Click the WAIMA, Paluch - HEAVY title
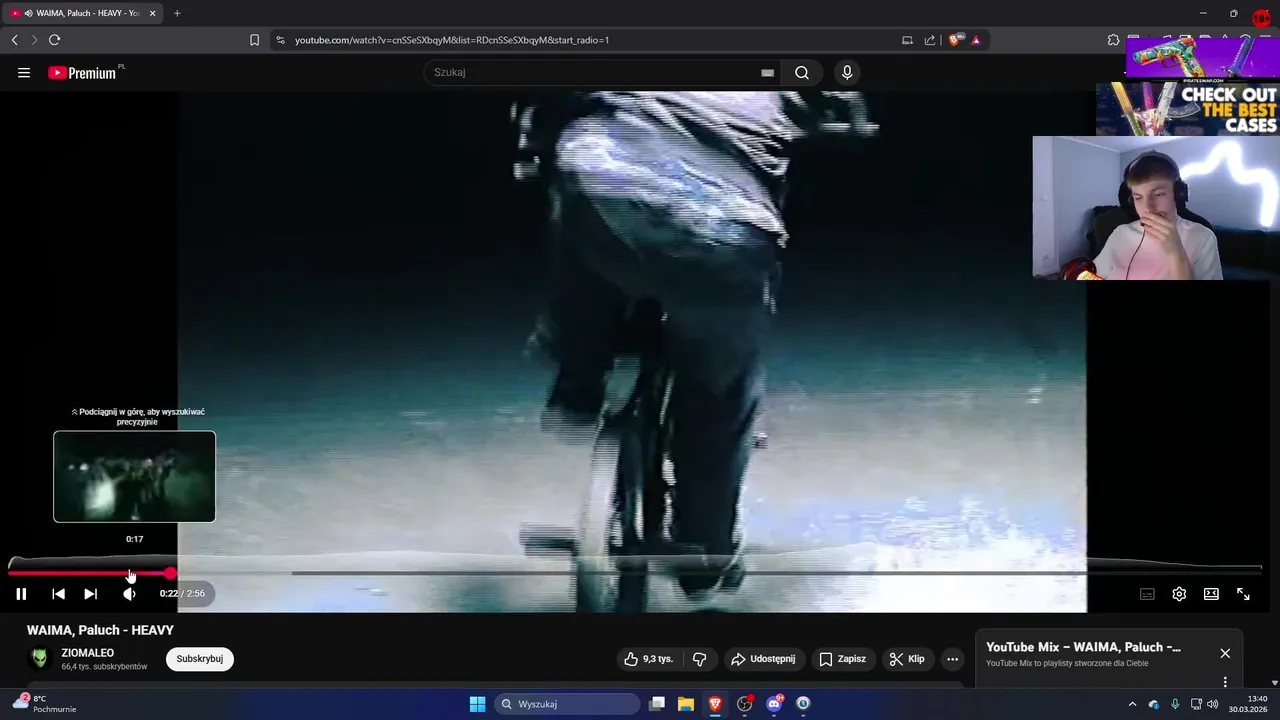This screenshot has height=720, width=1280. click(x=100, y=630)
